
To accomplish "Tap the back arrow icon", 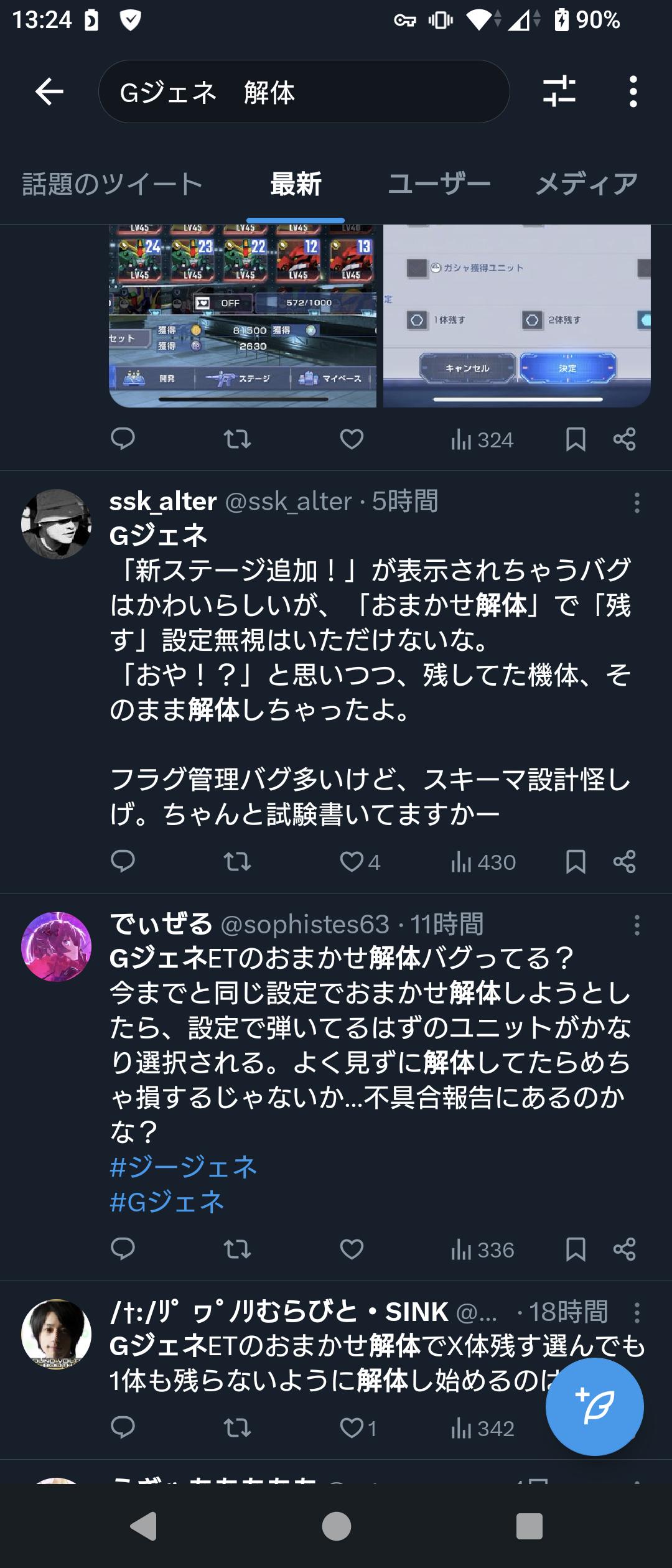I will [49, 92].
